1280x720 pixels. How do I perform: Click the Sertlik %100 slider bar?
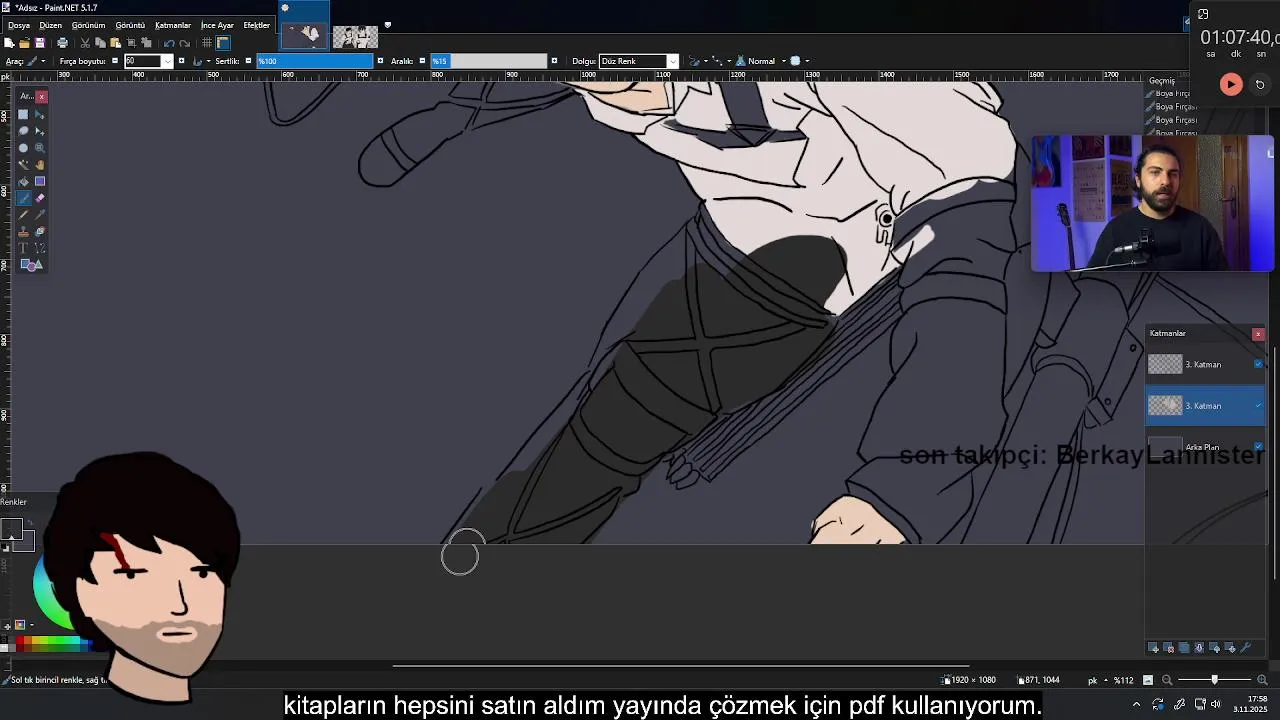click(315, 61)
